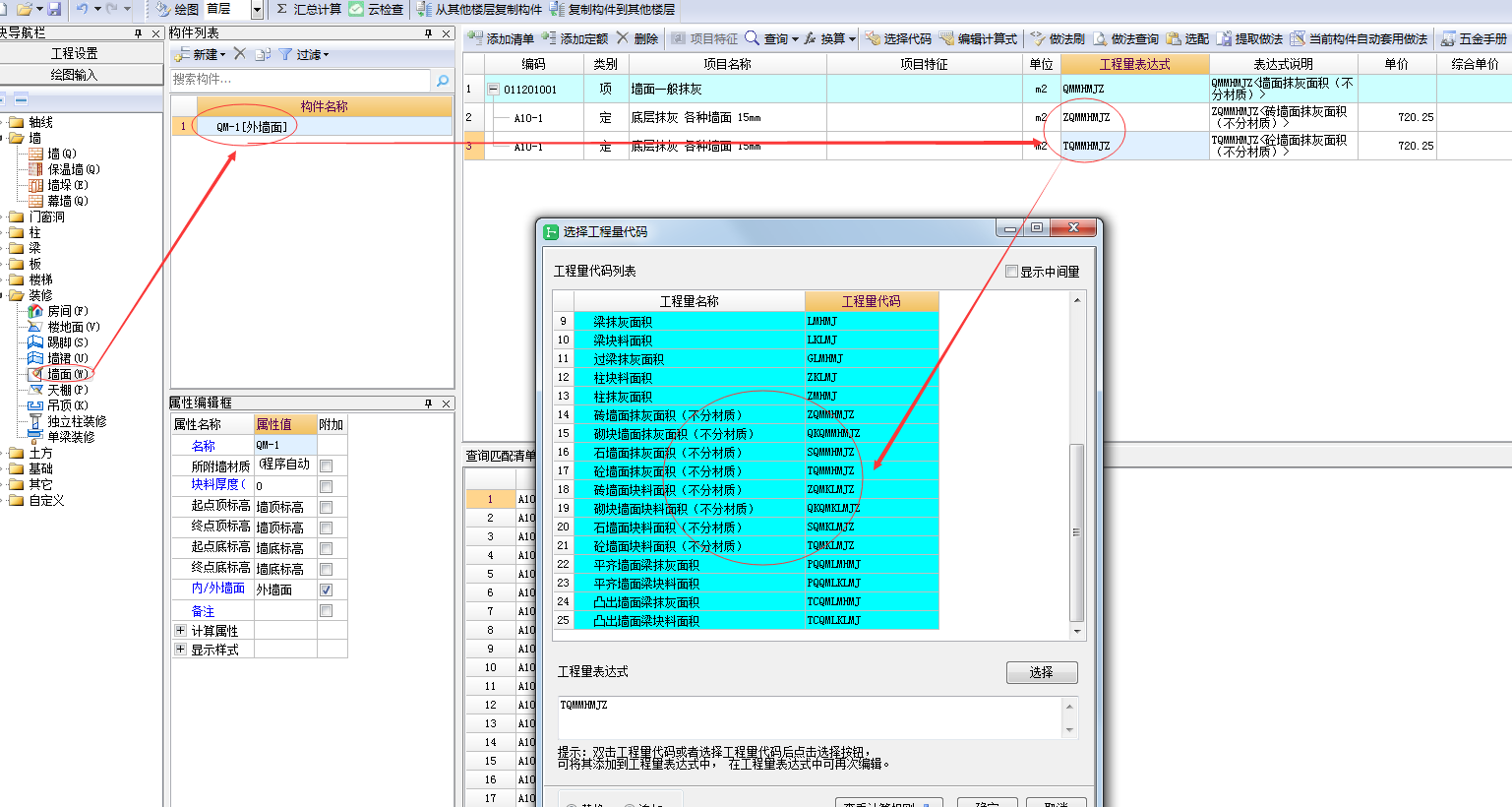1512x807 pixels.
Task: Click the 工程量表达式 text box TQMMHMJZ
Action: (811, 717)
